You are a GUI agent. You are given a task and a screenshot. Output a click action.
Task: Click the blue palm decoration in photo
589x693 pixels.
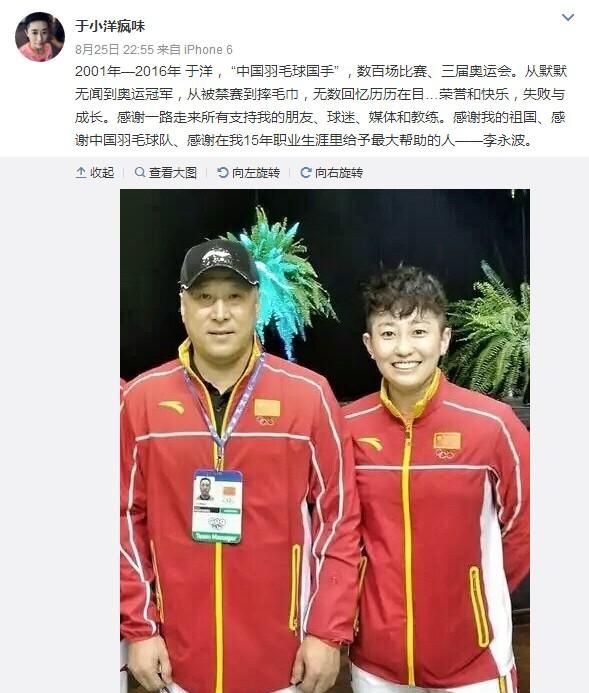283,283
